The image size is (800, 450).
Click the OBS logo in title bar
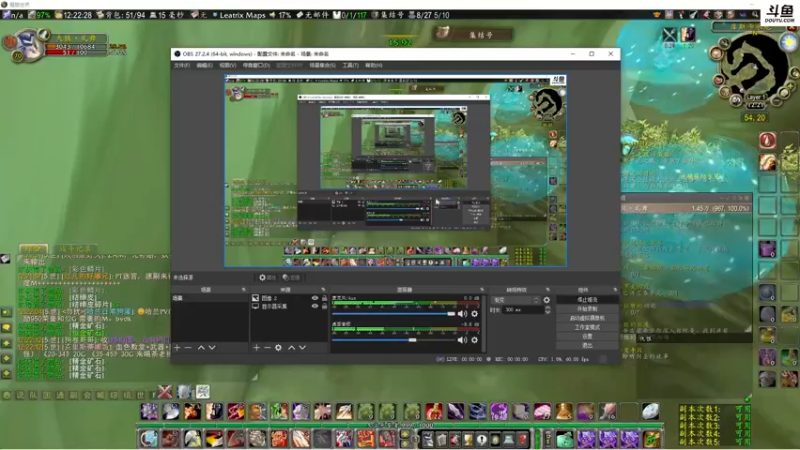(x=177, y=54)
